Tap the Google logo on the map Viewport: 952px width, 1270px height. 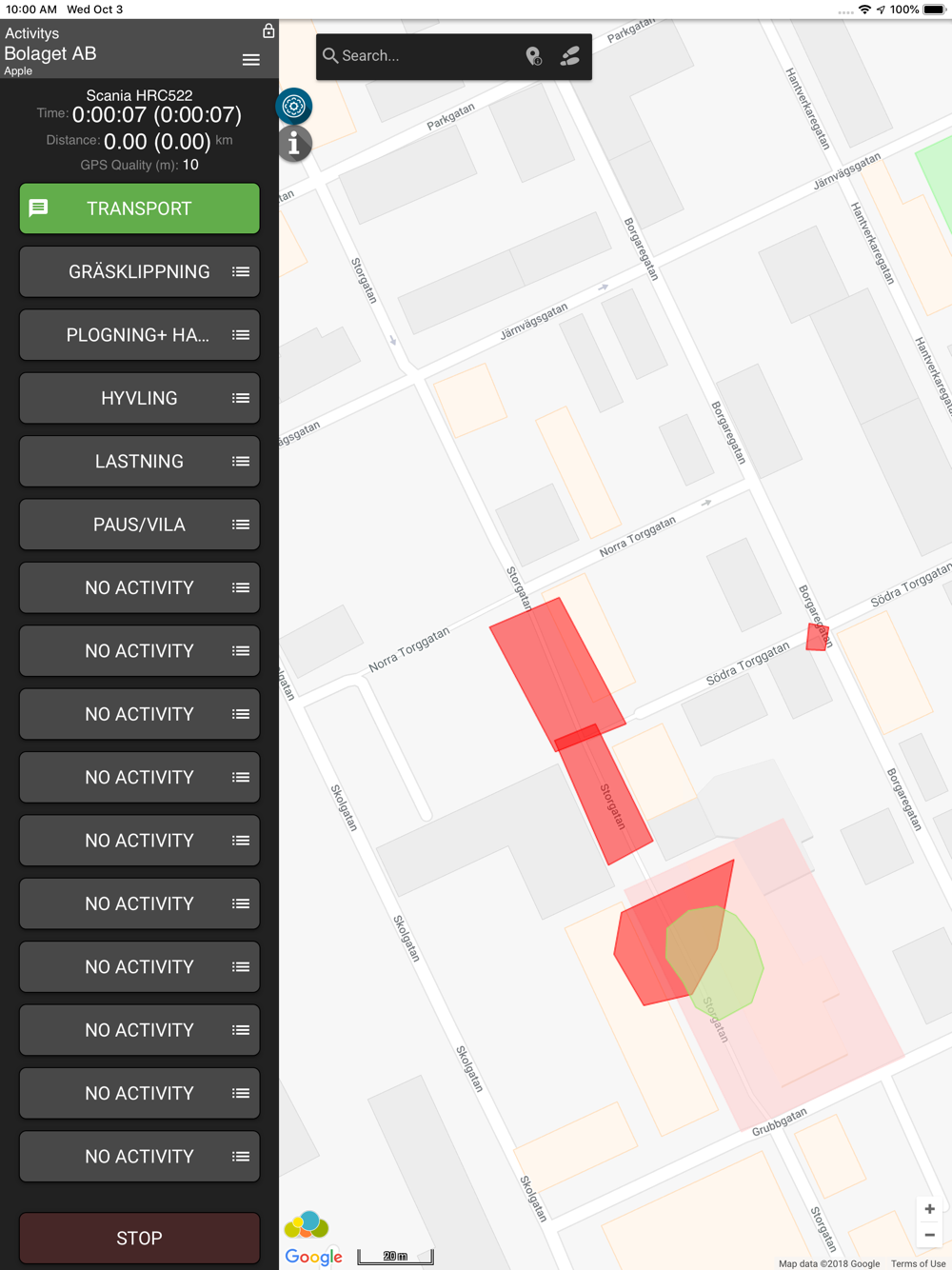[313, 1257]
